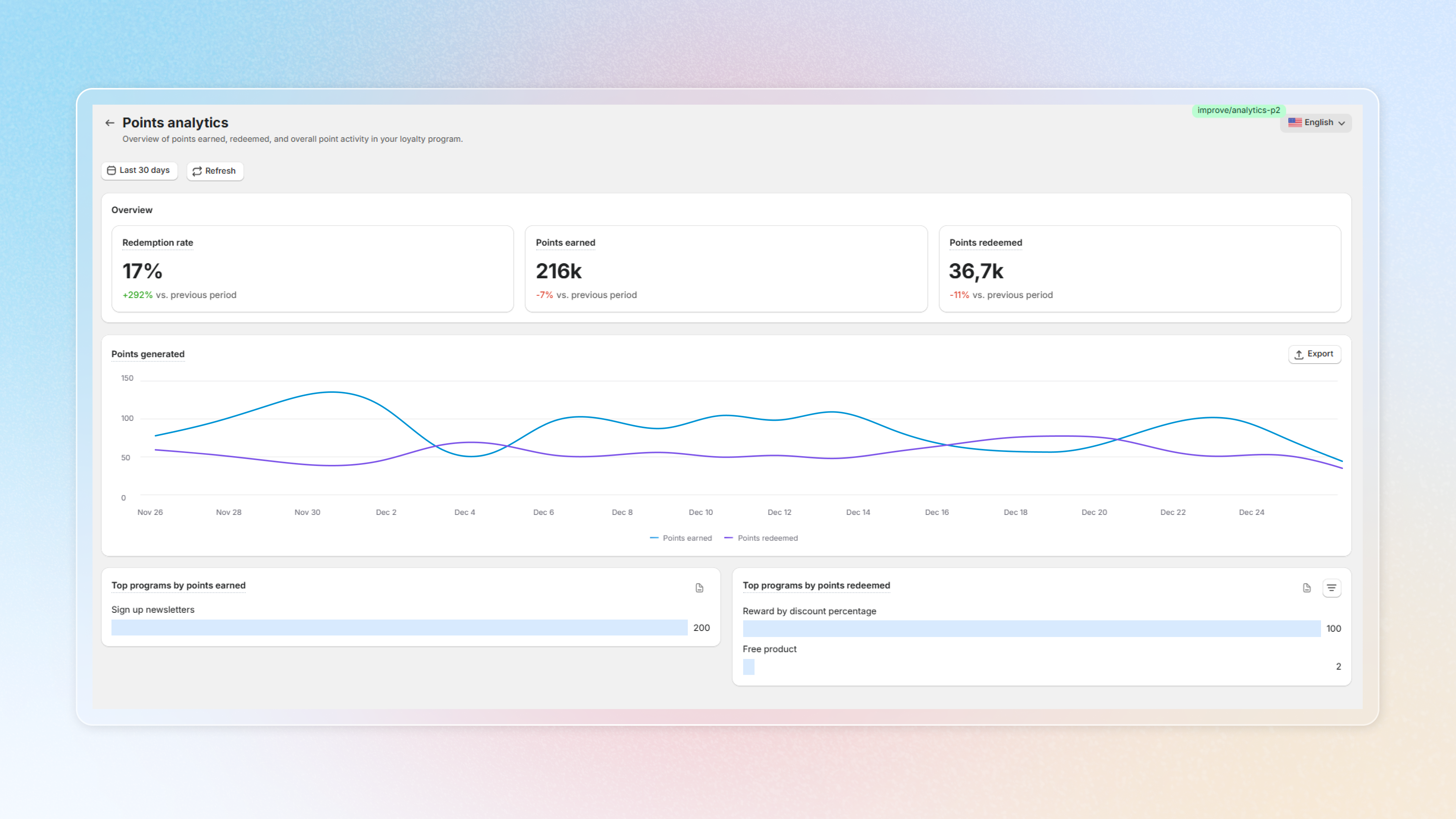Open the filter icon in points redeemed card
Viewport: 1456px width, 819px height.
click(x=1332, y=588)
